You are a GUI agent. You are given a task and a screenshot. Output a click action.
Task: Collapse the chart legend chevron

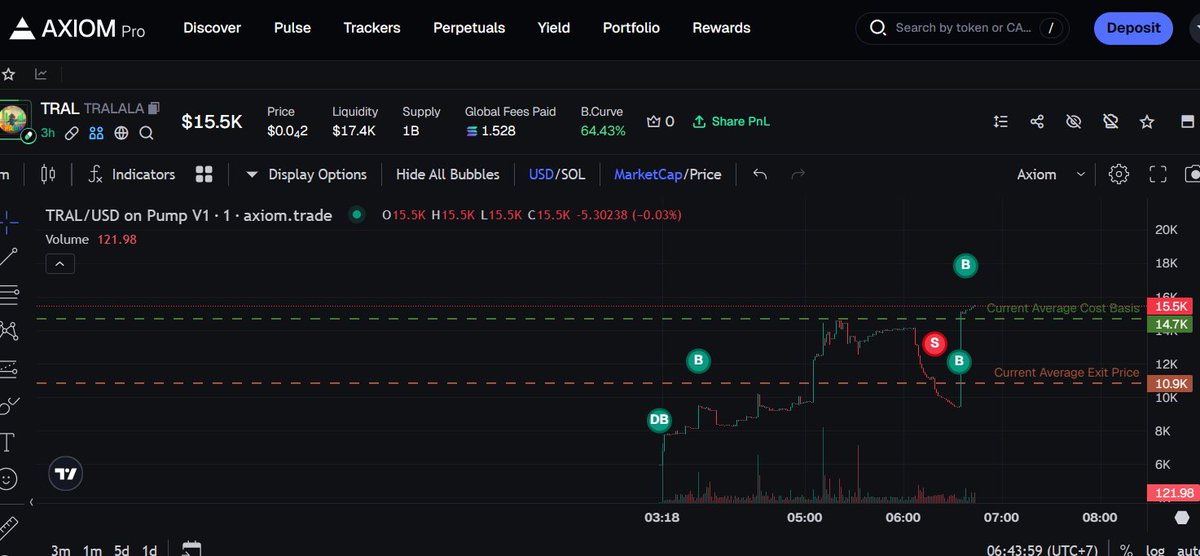tap(59, 264)
